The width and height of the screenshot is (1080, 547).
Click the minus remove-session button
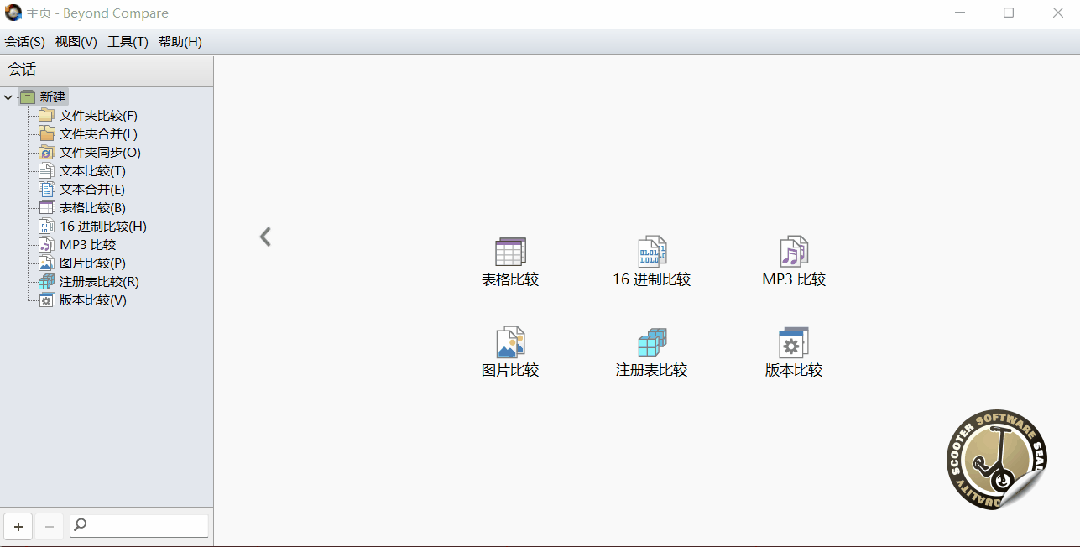[49, 527]
